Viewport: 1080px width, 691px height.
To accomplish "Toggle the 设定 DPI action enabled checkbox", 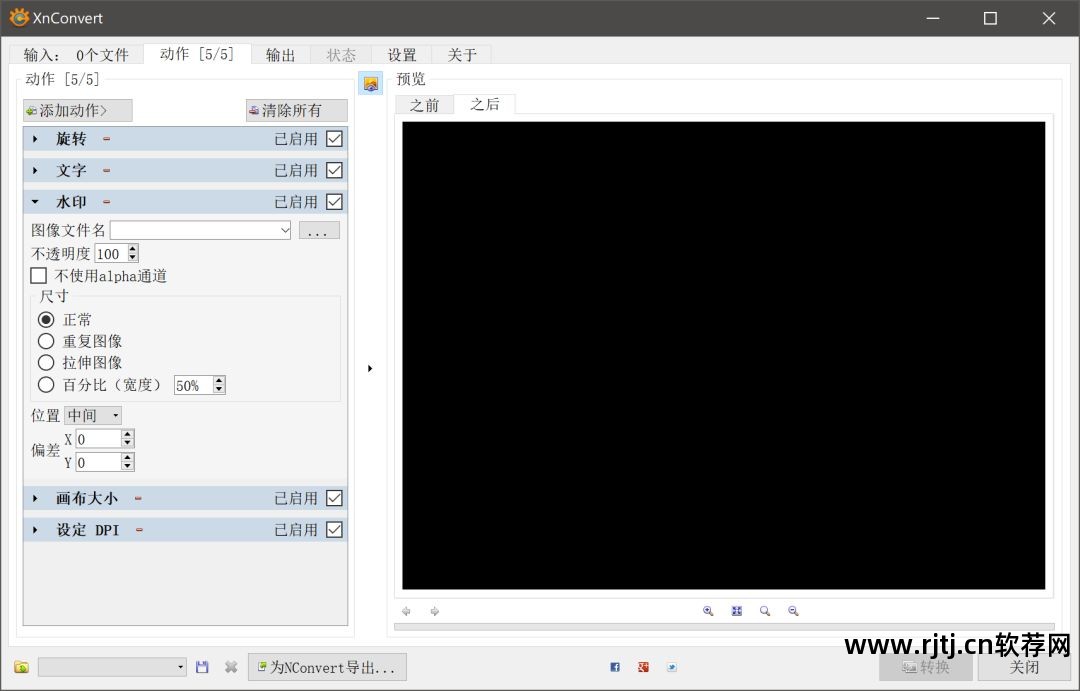I will (334, 530).
